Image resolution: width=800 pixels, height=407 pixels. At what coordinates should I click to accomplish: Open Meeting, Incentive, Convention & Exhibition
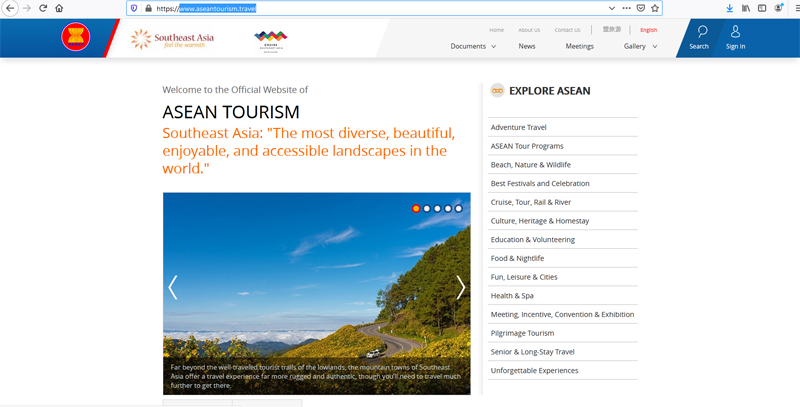tap(563, 314)
